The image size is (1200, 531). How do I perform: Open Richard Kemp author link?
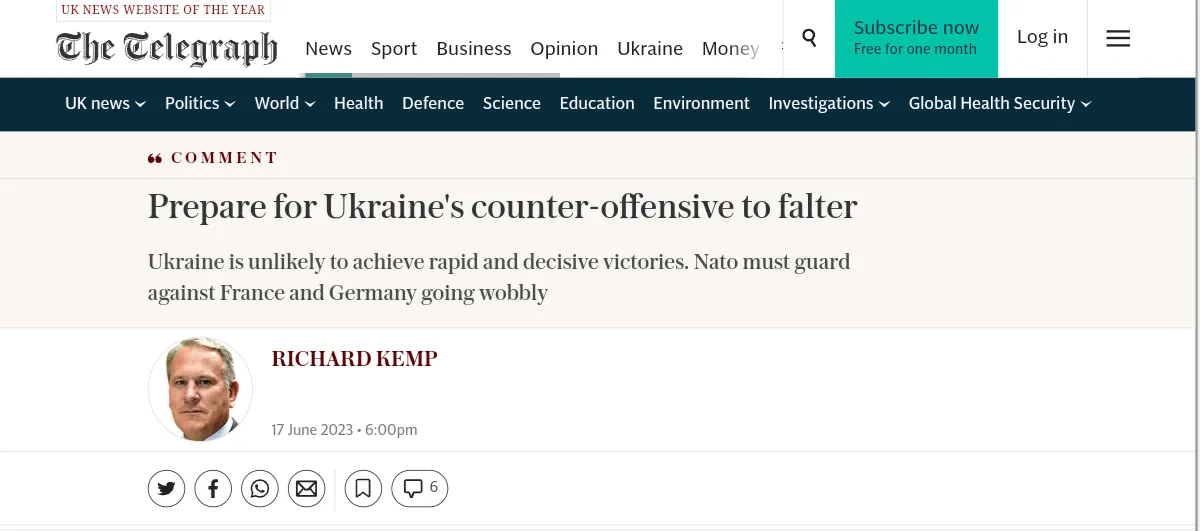pyautogui.click(x=354, y=359)
